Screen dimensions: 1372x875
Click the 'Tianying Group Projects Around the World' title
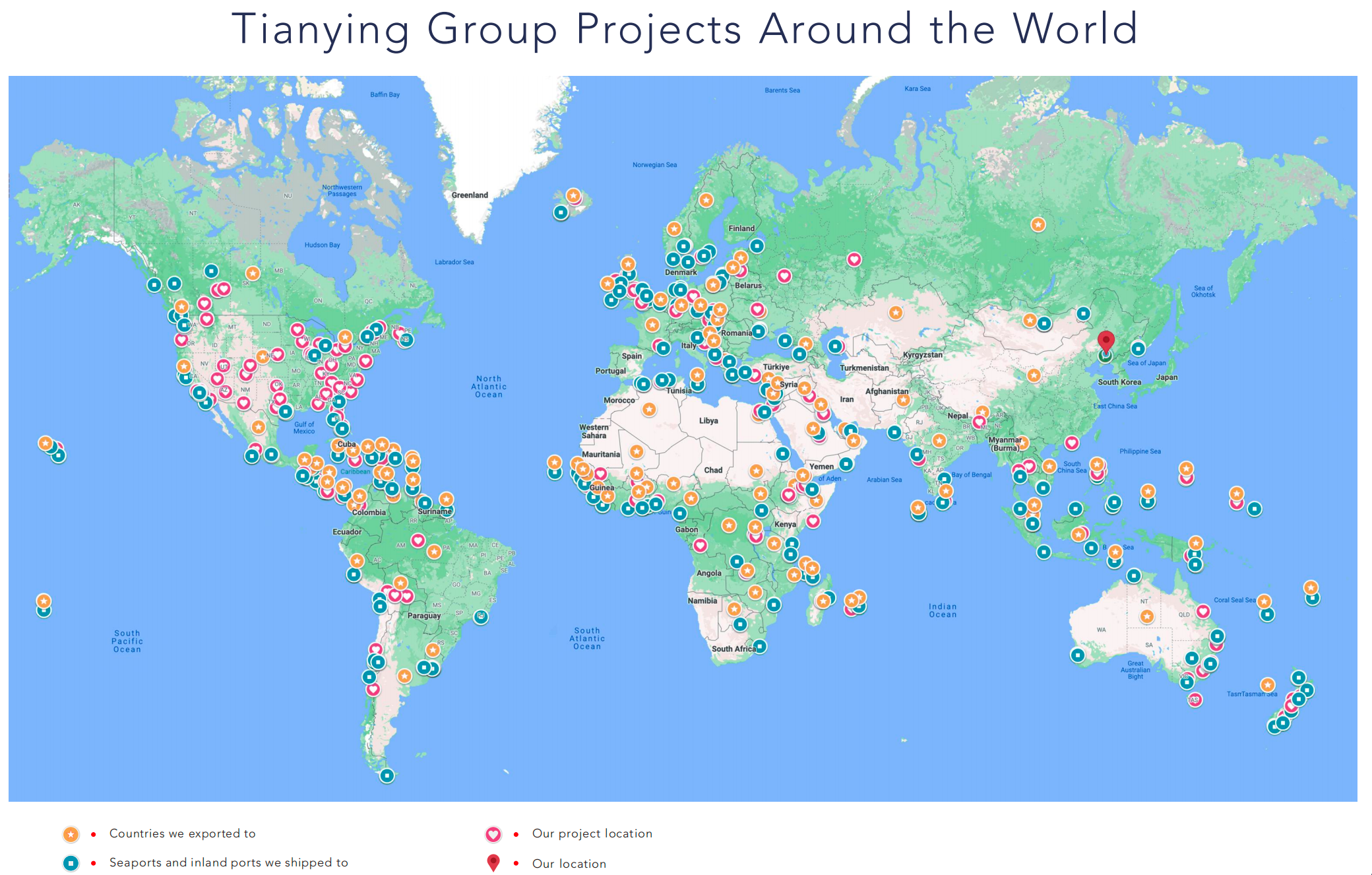pos(685,29)
